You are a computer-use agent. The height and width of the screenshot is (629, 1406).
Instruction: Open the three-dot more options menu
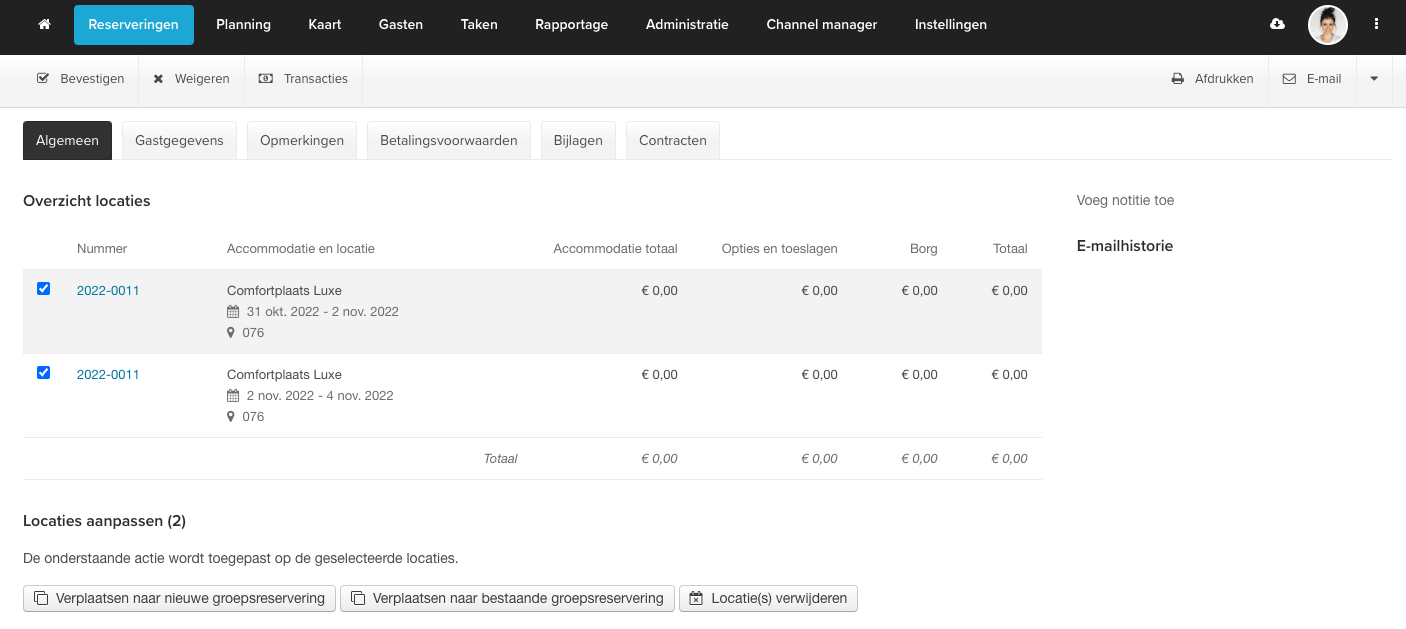(x=1377, y=24)
